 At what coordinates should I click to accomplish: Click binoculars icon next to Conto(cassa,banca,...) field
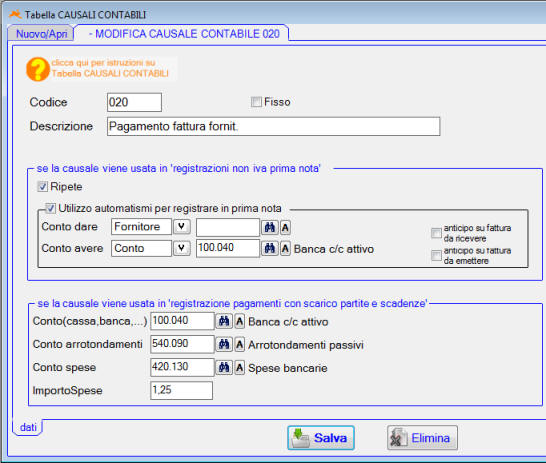point(224,321)
